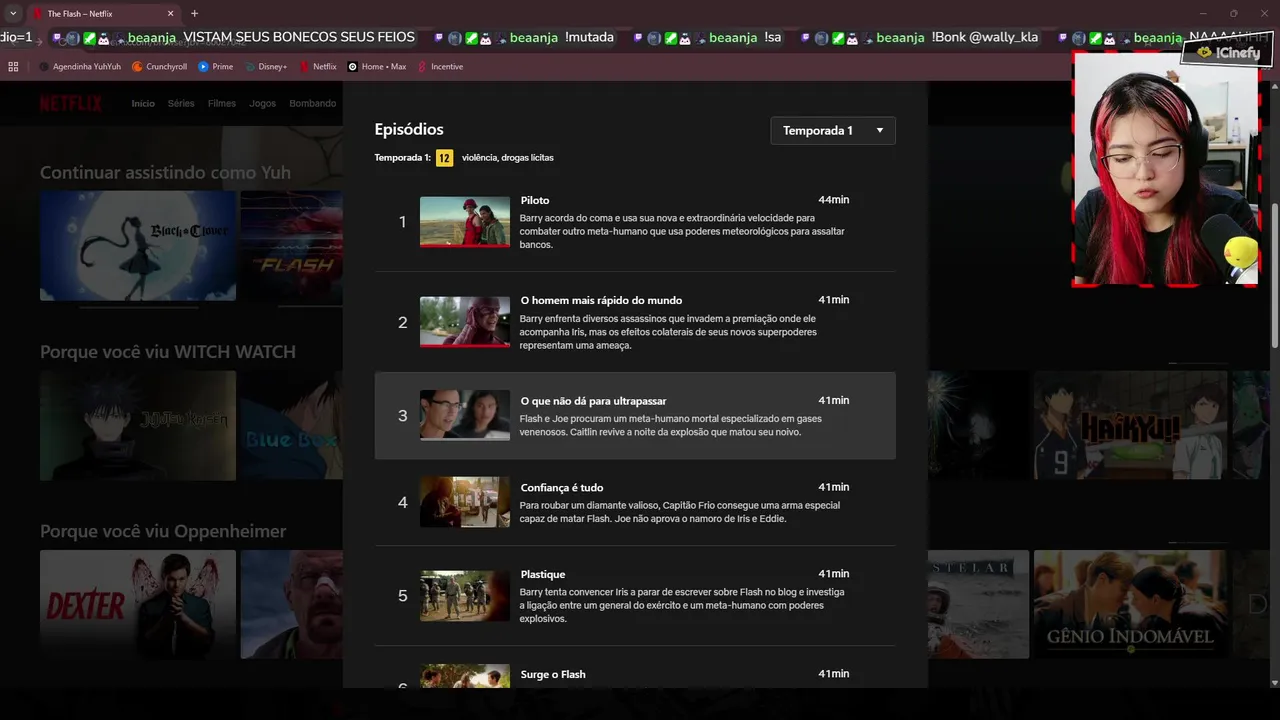Open the Breaking Bad card beside Dexter
The height and width of the screenshot is (720, 1280).
tap(291, 604)
